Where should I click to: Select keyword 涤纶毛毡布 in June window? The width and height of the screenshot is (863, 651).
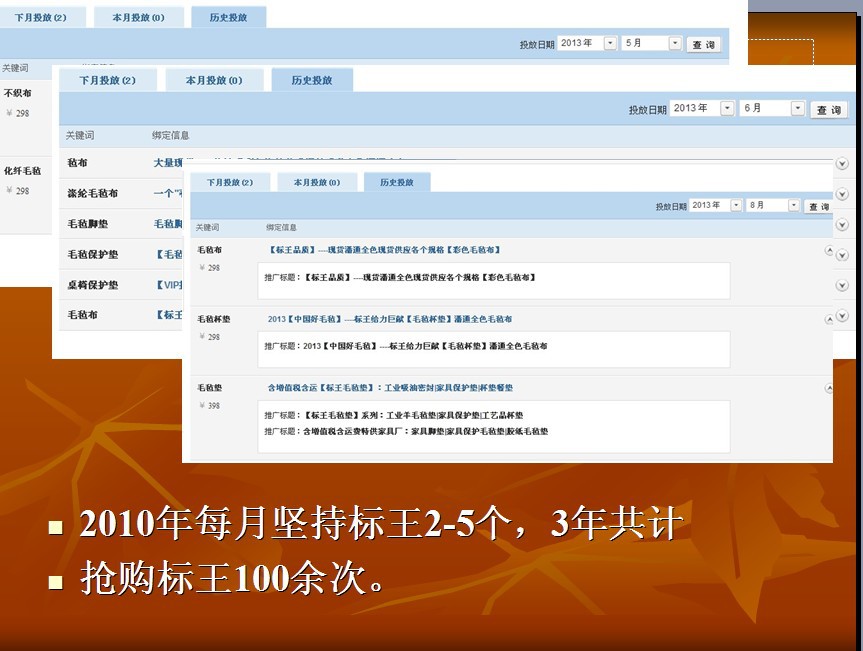coord(92,193)
